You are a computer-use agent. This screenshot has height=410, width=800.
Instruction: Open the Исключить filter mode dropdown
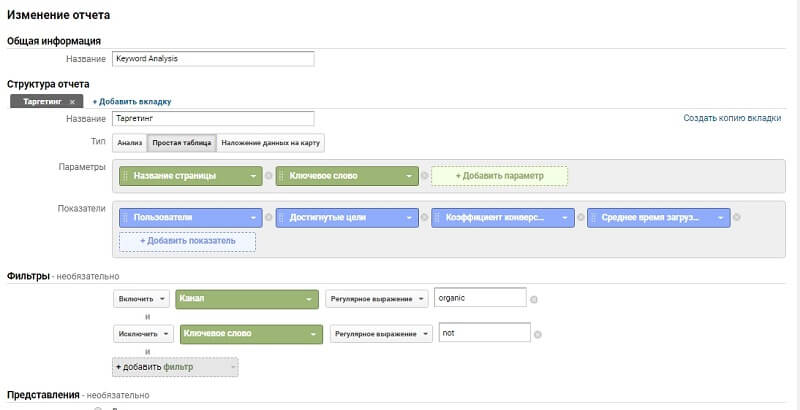[144, 333]
